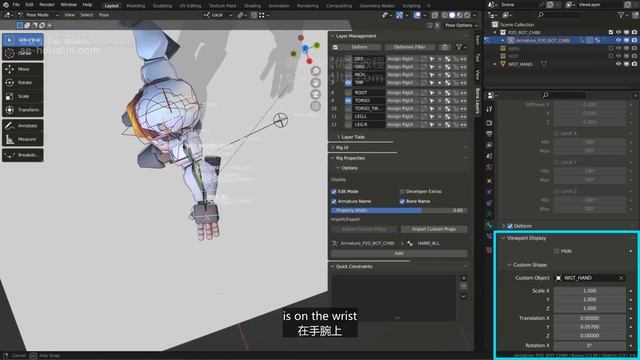
Task: Toggle P2D_BOT_CHIBI collection exclude checkbox
Action: click(x=611, y=32)
